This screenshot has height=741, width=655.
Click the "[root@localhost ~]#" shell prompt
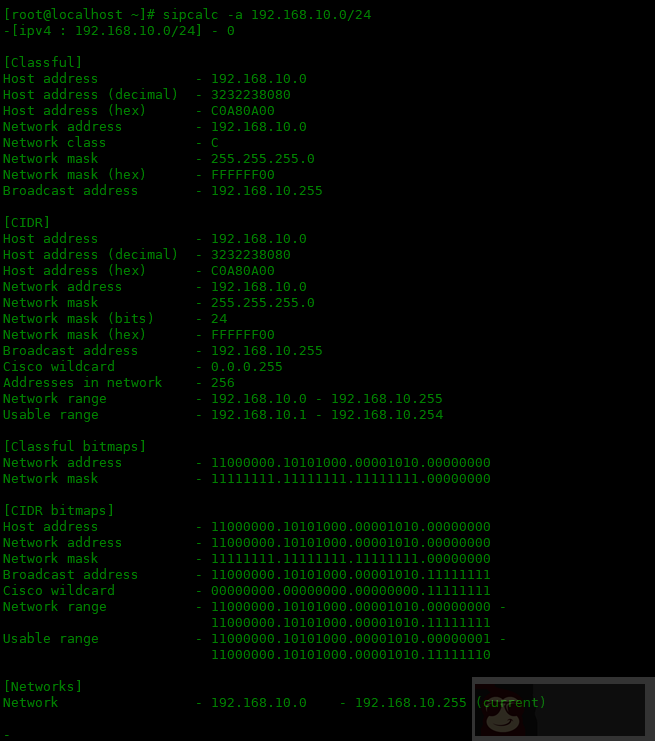(79, 15)
